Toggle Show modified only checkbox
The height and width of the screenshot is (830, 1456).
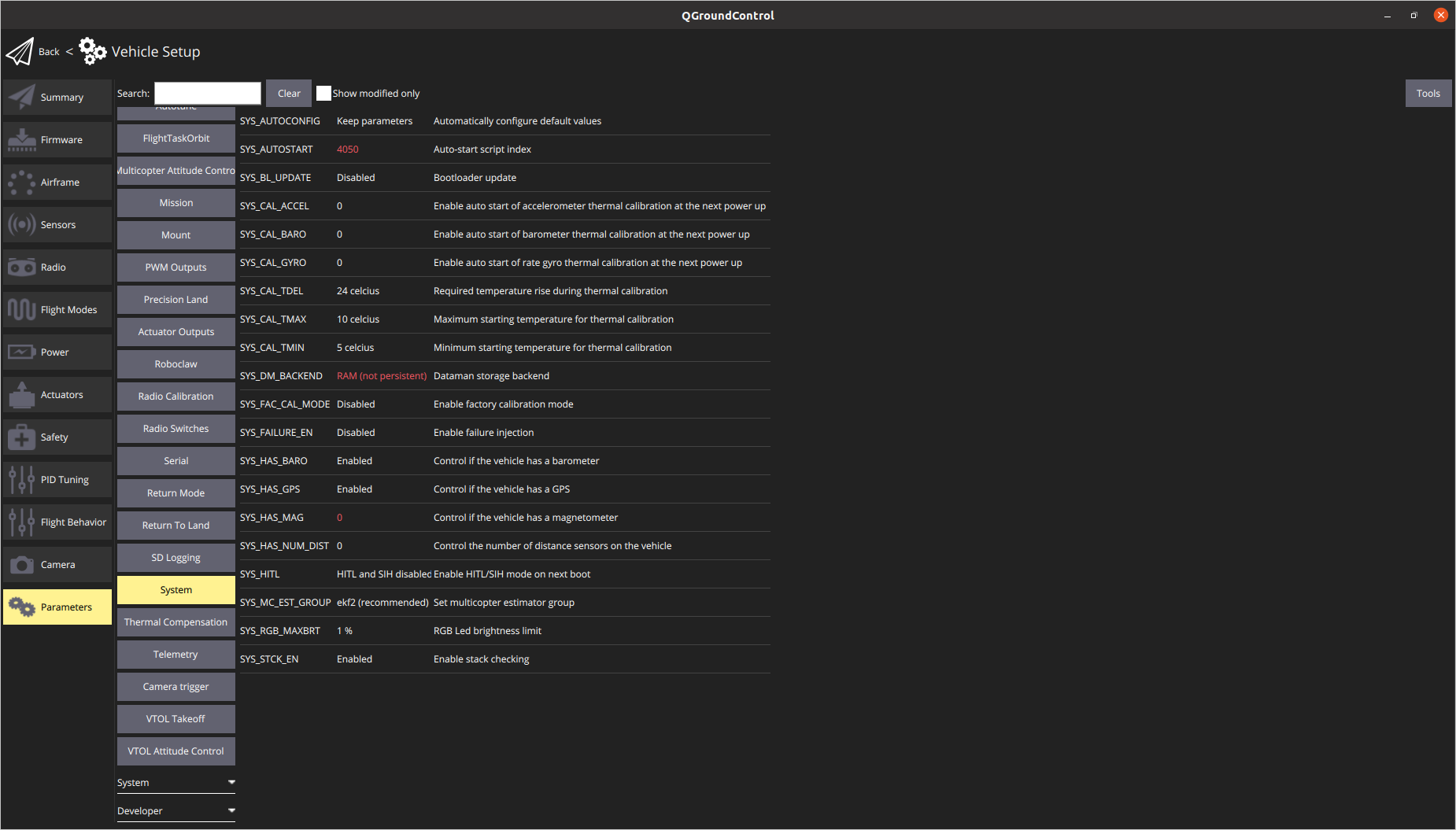pos(323,94)
